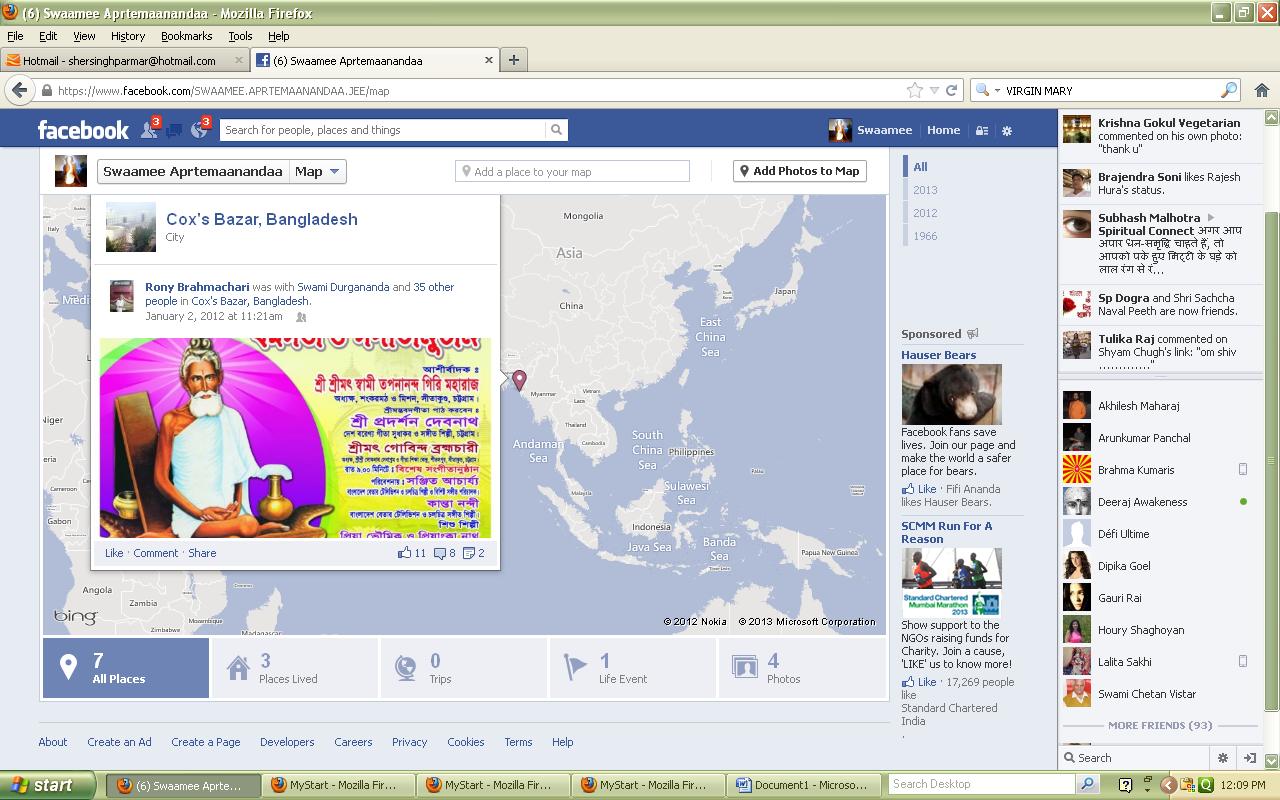Click the Facebook search magnifier button
The height and width of the screenshot is (800, 1280).
coord(556,130)
